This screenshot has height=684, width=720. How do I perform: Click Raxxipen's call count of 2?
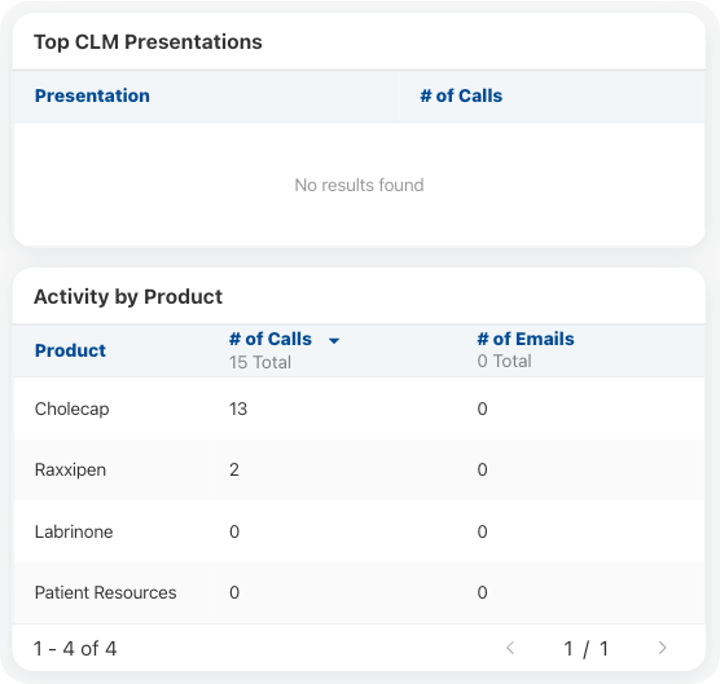click(234, 470)
